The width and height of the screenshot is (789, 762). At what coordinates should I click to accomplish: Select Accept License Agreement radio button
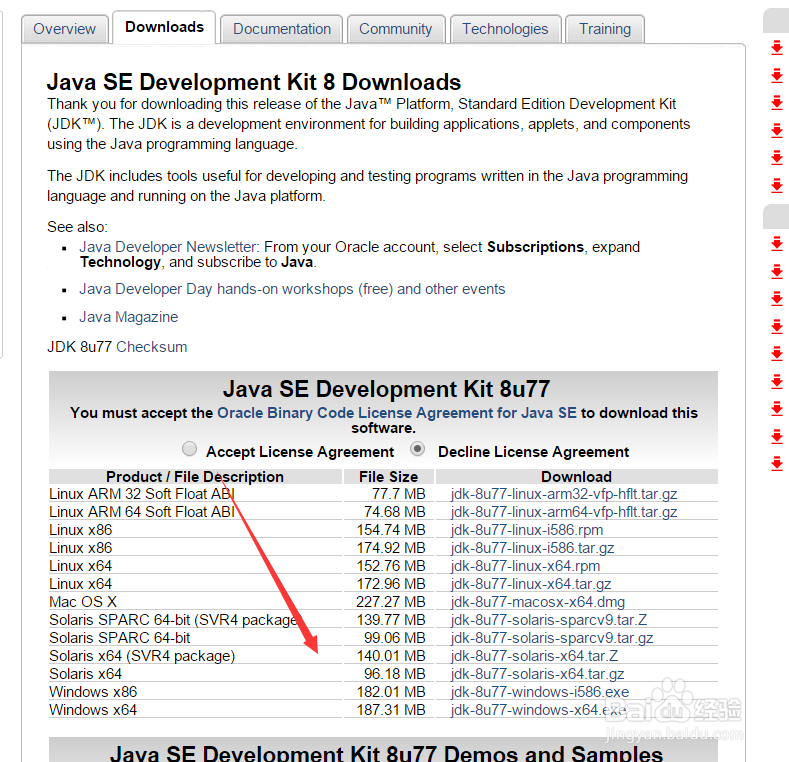point(189,448)
